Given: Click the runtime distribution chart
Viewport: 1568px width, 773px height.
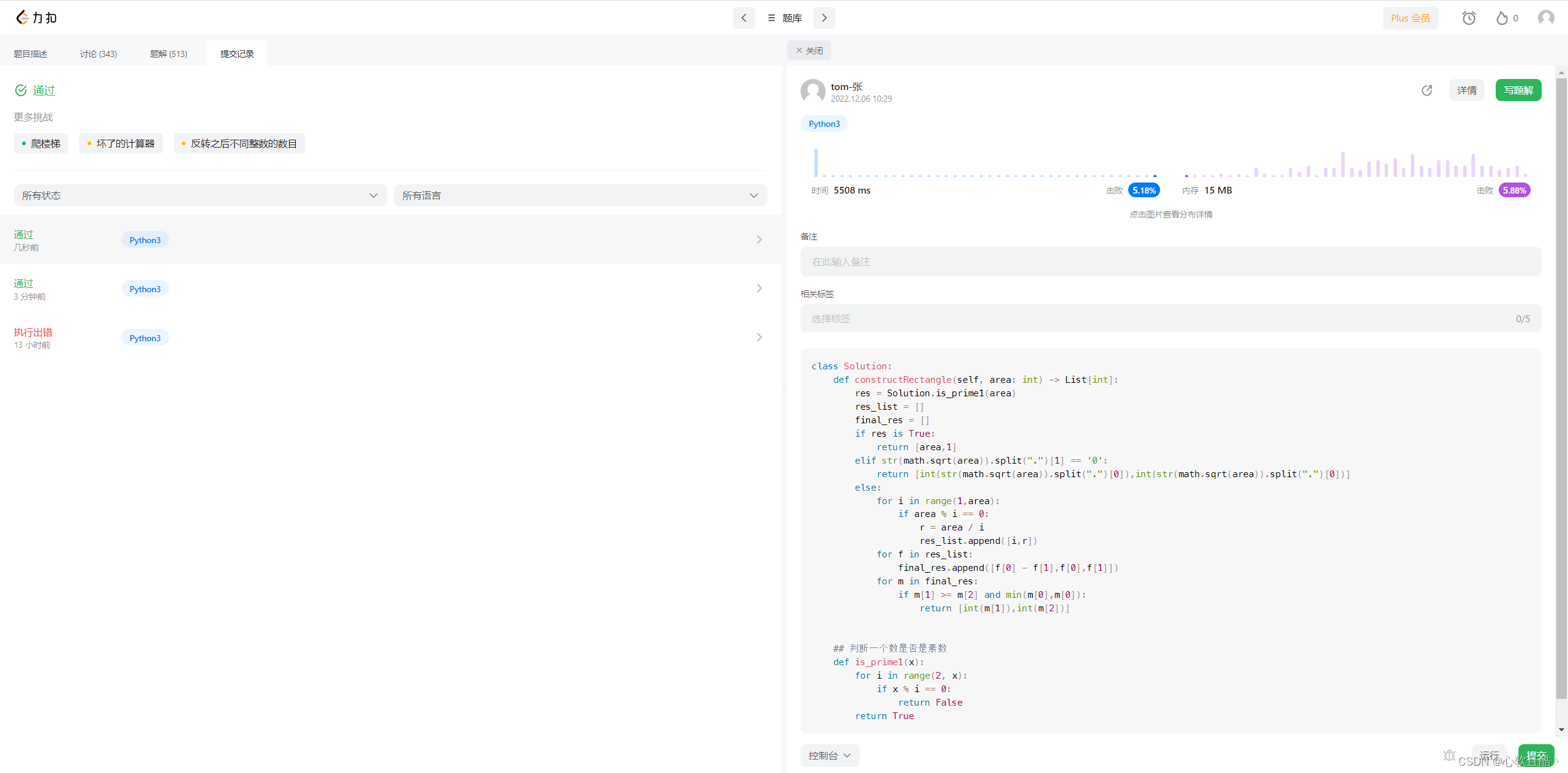Looking at the screenshot, I should [x=985, y=164].
